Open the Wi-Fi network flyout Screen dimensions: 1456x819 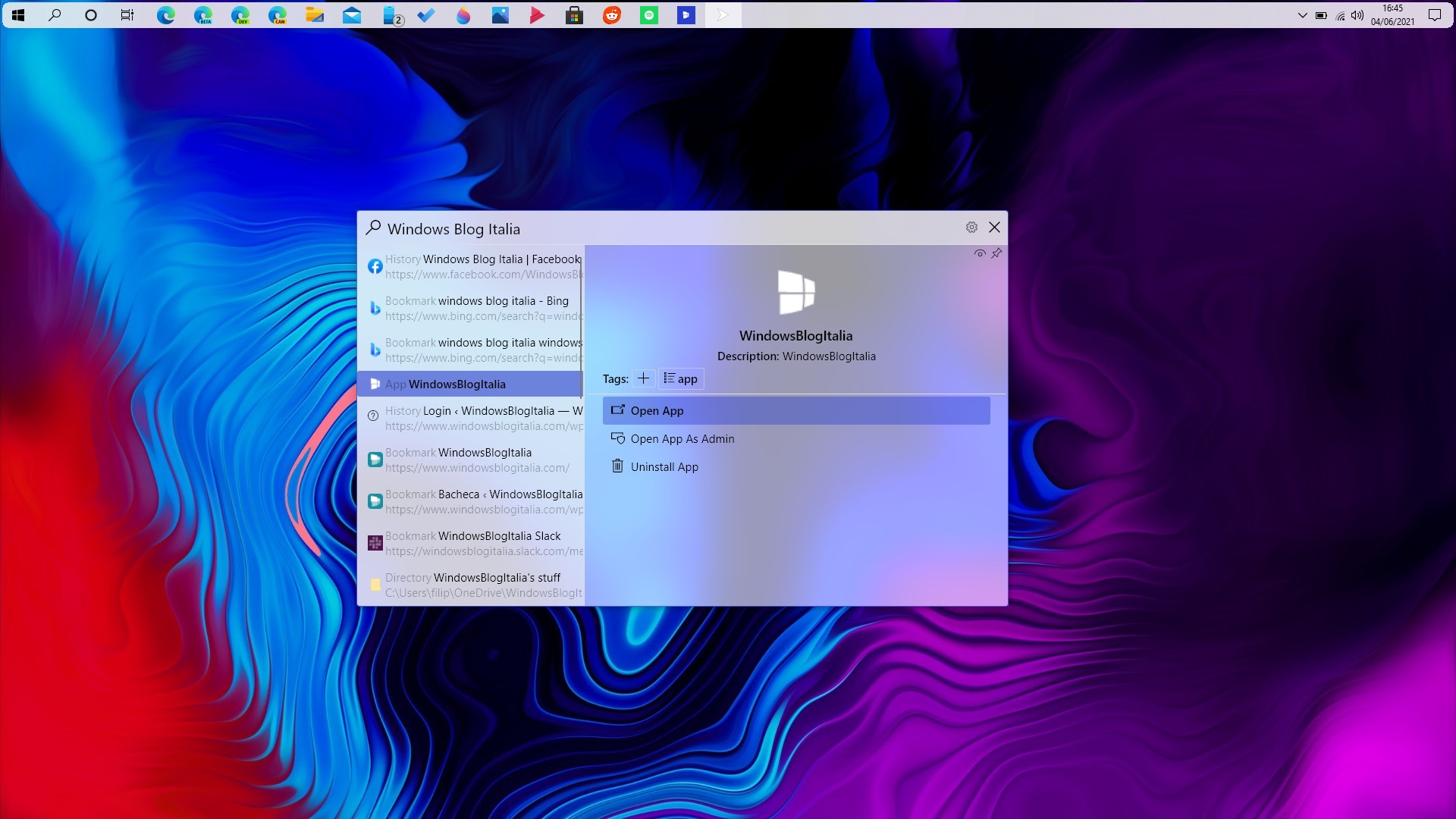coord(1340,14)
